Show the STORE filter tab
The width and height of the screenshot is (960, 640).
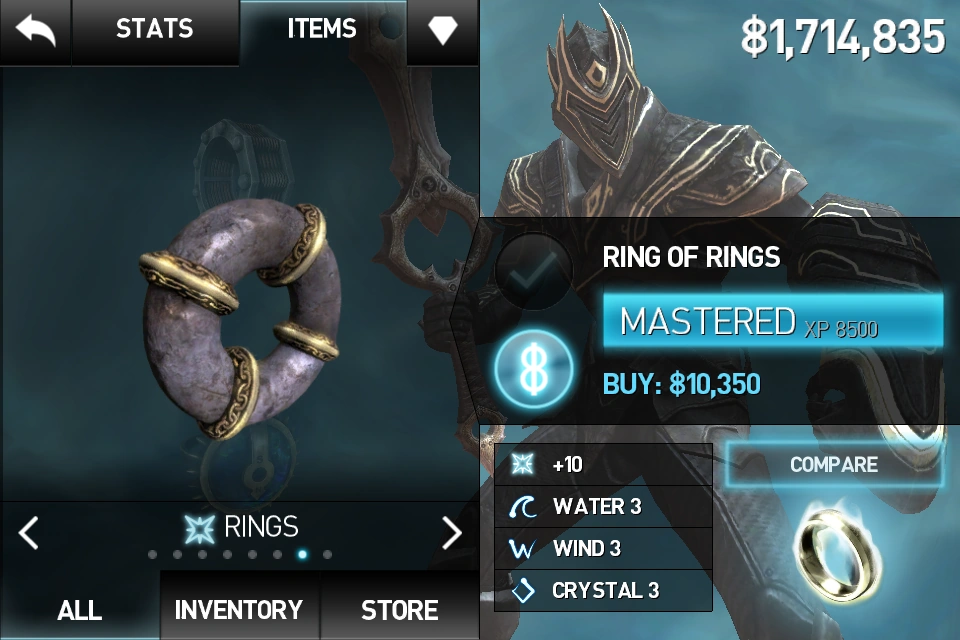(x=399, y=609)
